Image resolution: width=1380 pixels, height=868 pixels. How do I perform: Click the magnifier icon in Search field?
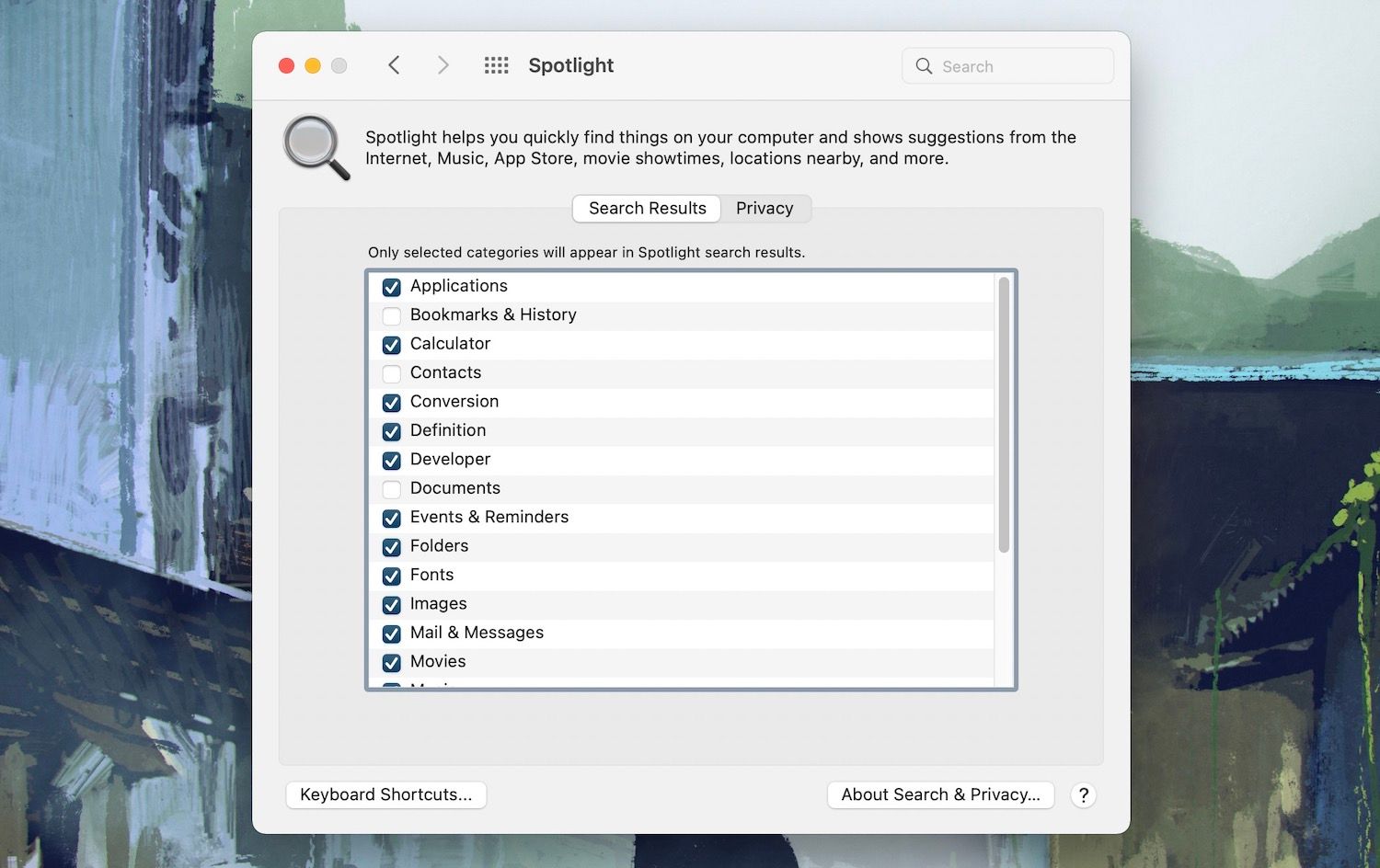[924, 66]
